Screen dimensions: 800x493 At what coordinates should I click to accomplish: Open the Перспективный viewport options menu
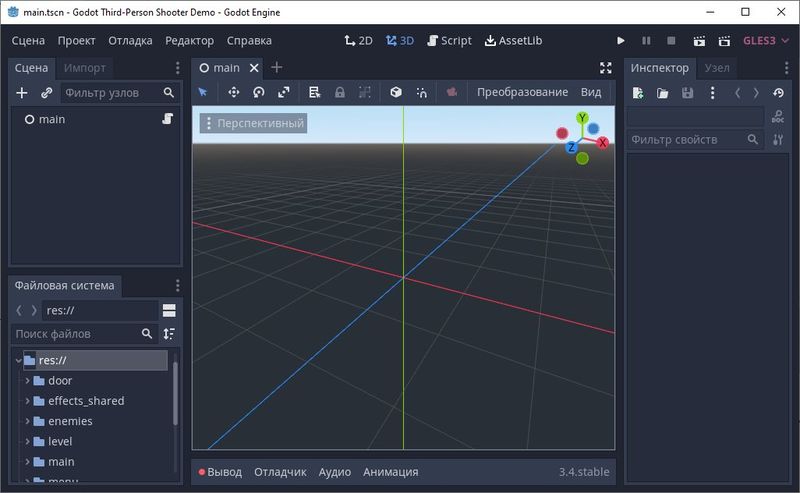[254, 123]
